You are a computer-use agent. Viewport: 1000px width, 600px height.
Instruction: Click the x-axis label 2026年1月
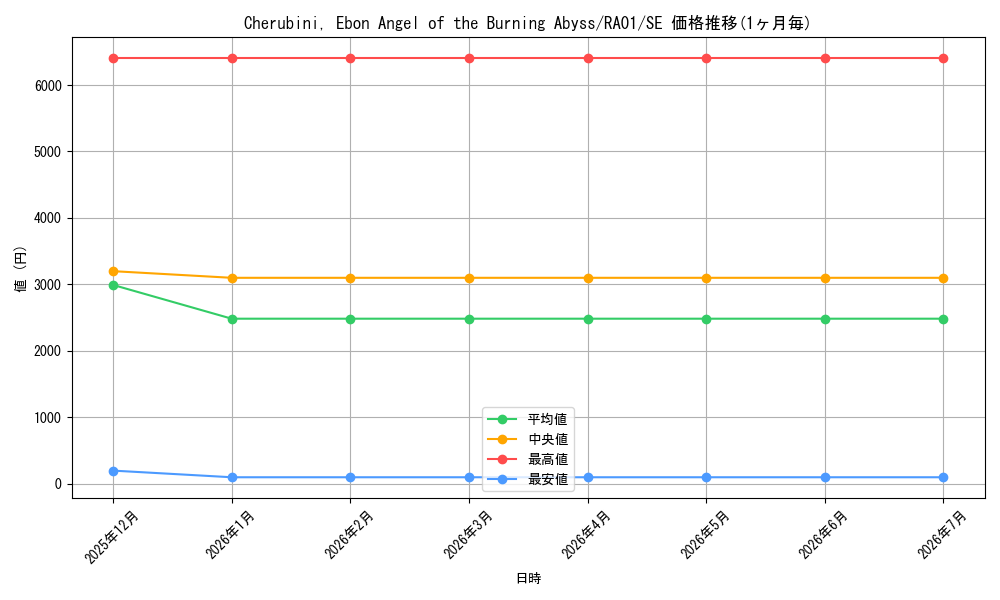(231, 534)
